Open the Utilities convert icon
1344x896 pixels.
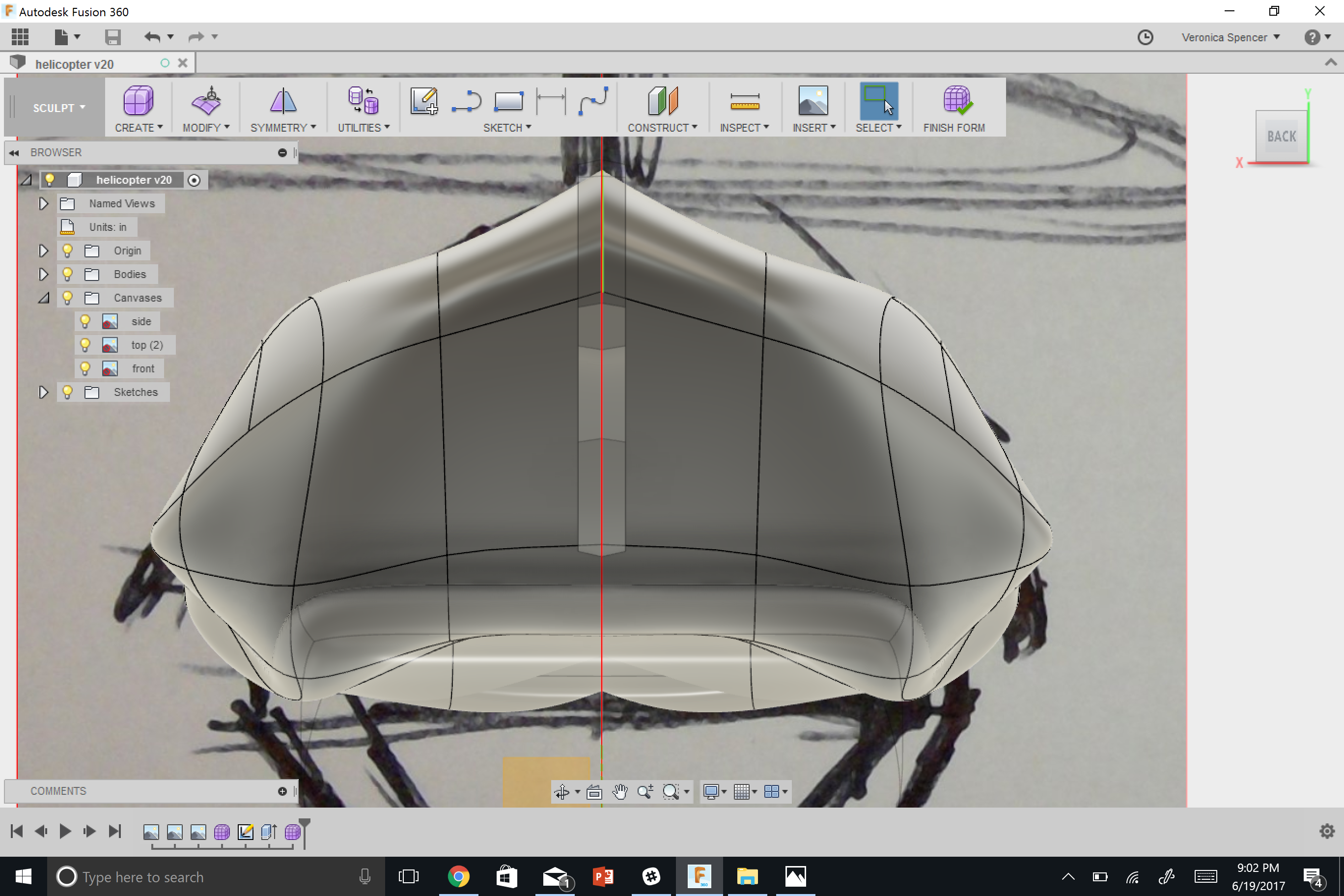pos(363,101)
